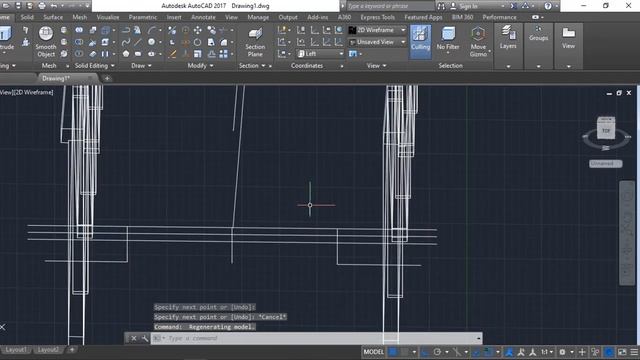640x360 pixels.
Task: Select the Polygon tool in Draw panel
Action: [x=126, y=54]
